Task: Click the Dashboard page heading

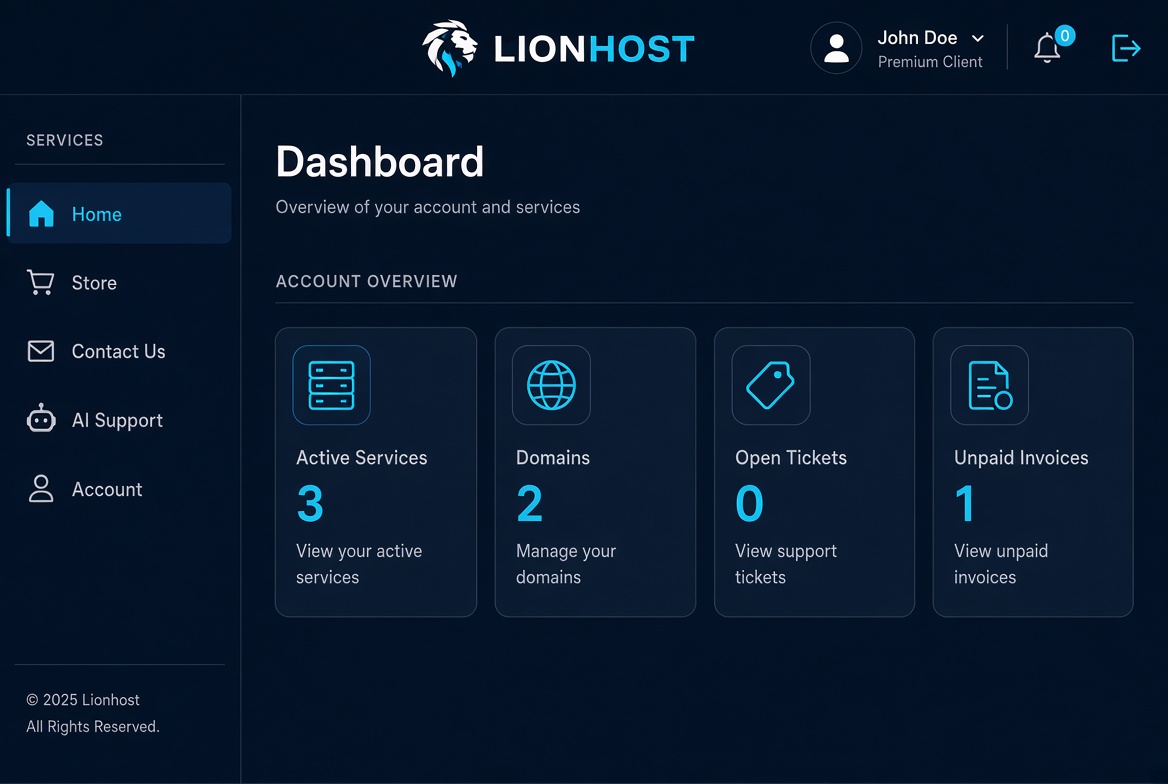Action: tap(380, 162)
